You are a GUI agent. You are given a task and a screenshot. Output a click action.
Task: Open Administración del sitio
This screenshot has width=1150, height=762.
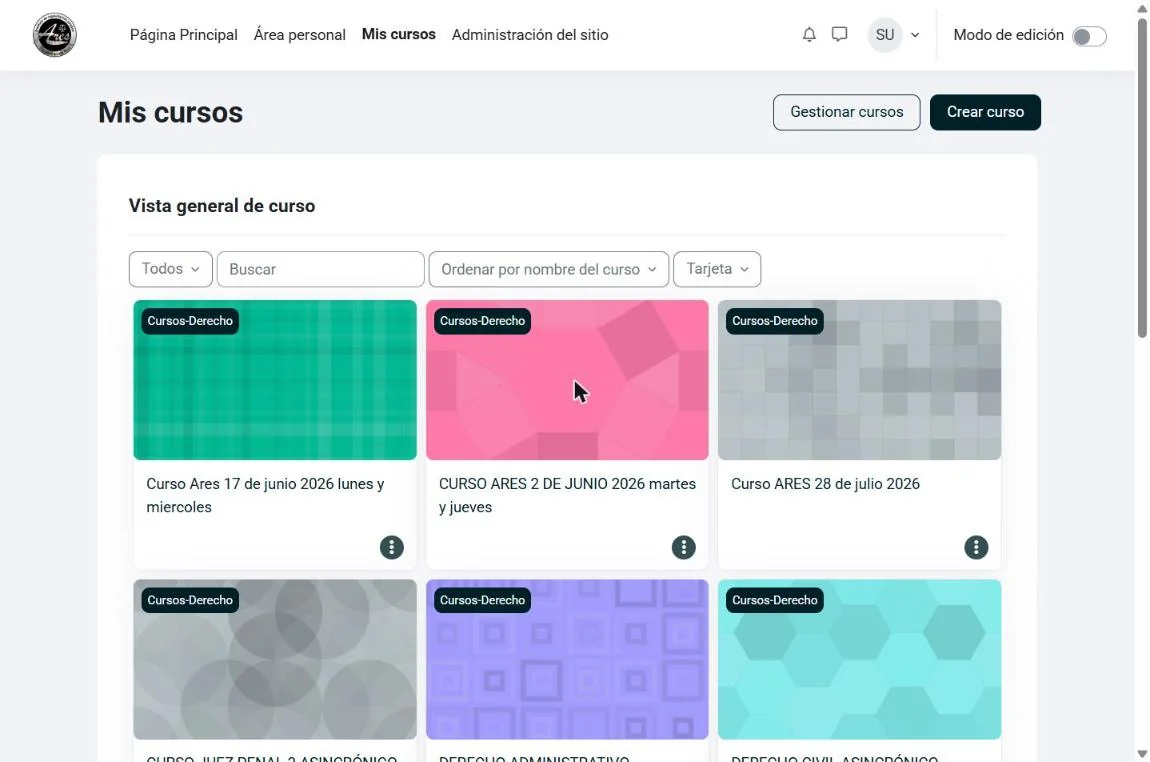[530, 34]
